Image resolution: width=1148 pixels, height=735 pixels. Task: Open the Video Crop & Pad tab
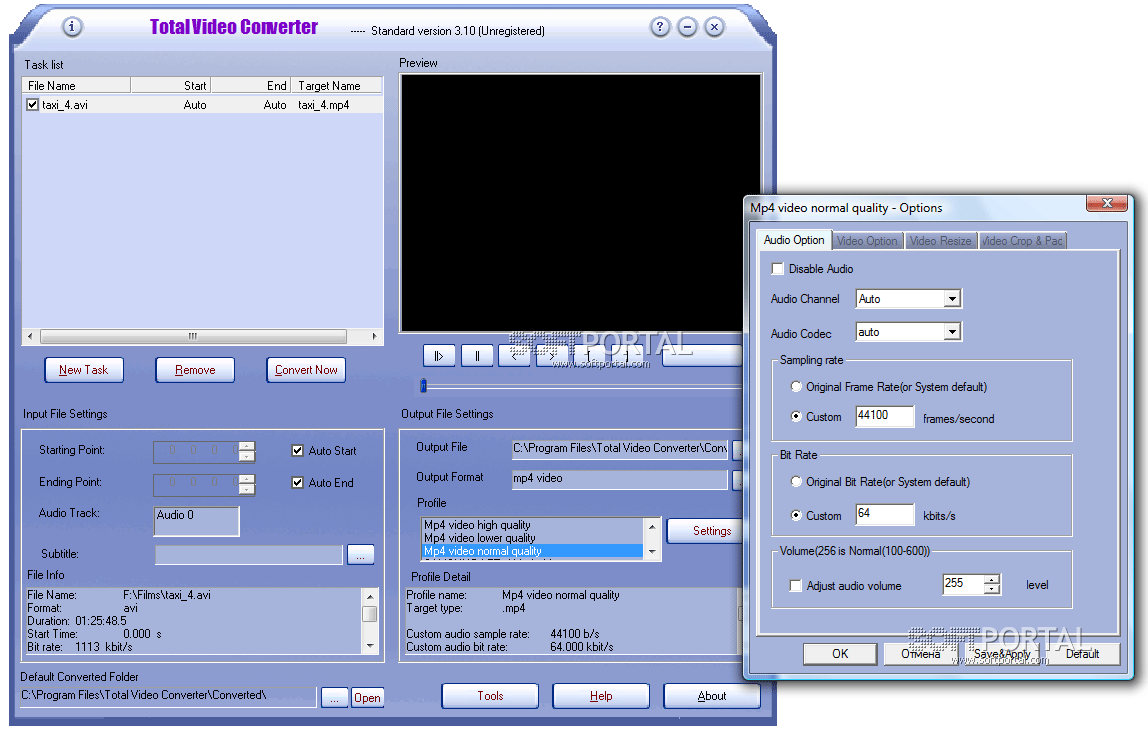coord(1022,241)
